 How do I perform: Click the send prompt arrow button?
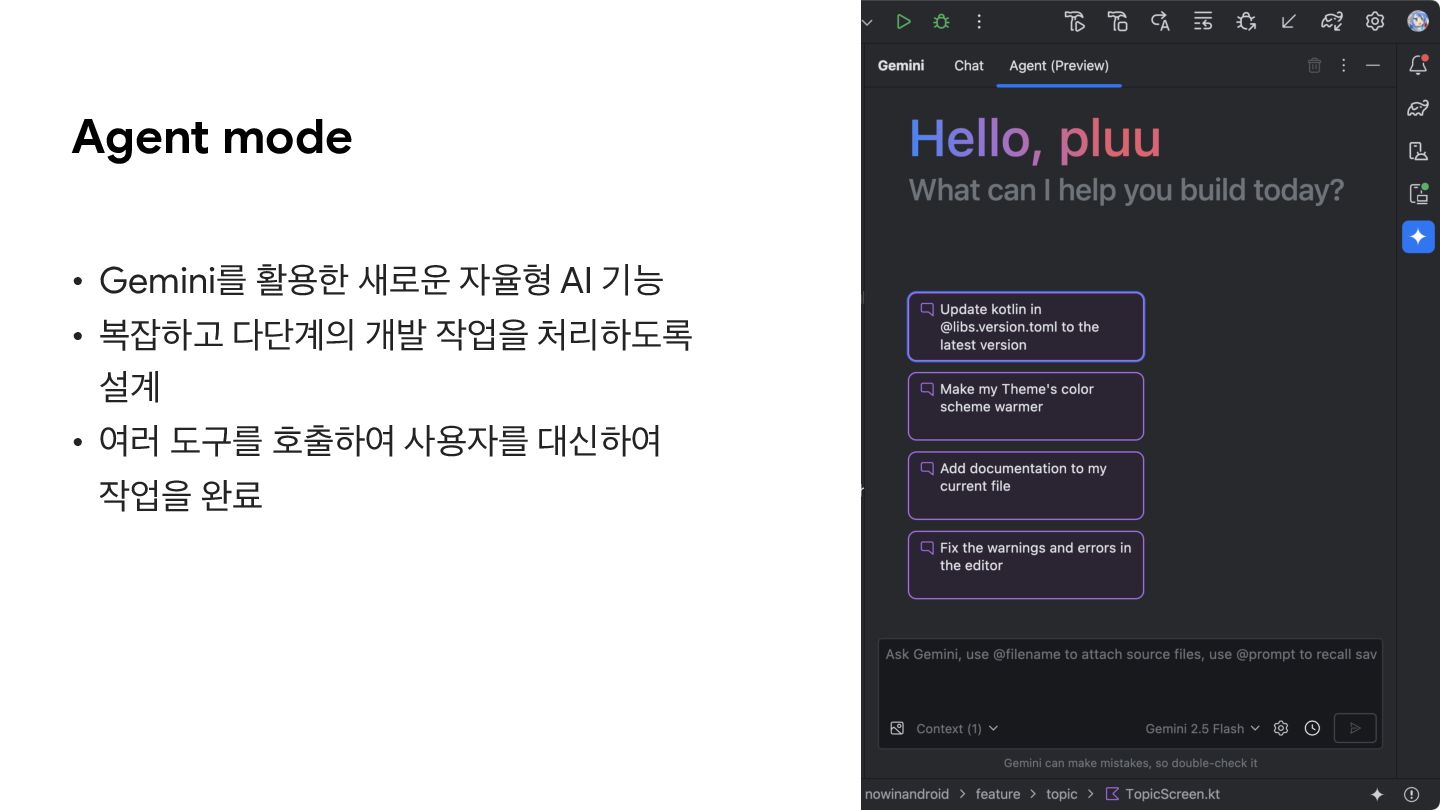click(1355, 728)
